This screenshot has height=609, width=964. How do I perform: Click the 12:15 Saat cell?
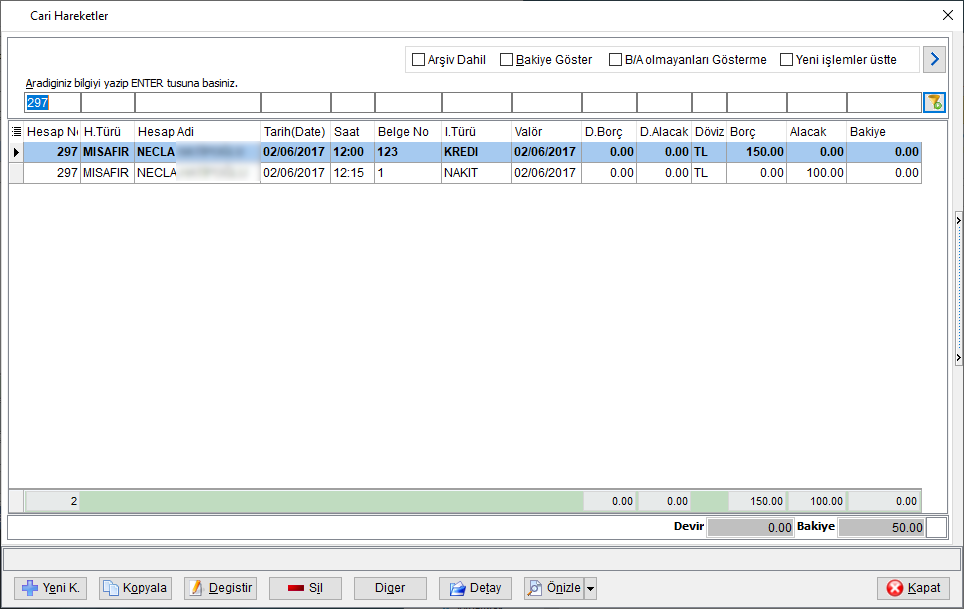pos(352,173)
